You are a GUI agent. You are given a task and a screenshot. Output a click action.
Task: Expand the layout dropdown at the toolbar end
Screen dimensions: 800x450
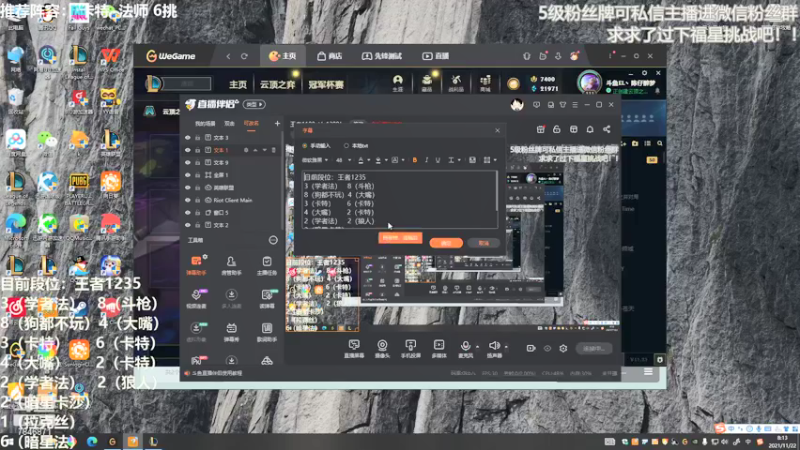(490, 160)
